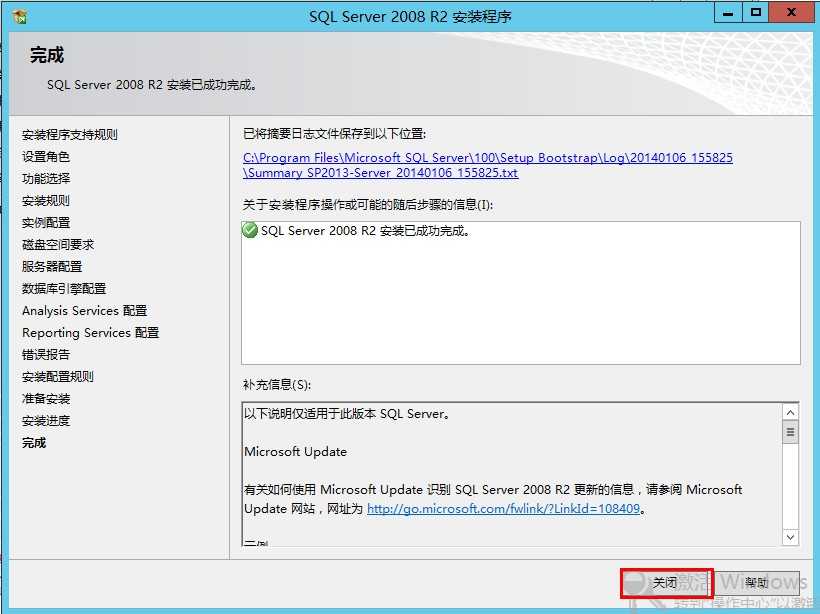This screenshot has height=614, width=820.
Task: Select the Analysis Services 配置 step
Action: pyautogui.click(x=84, y=311)
